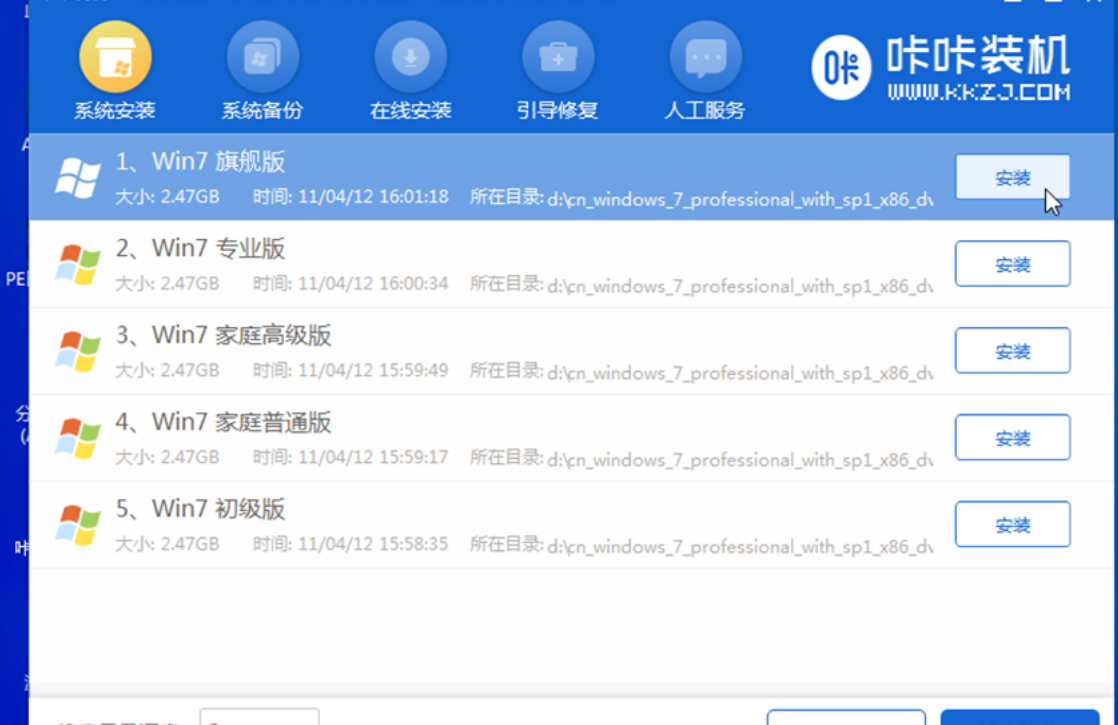Click the directory path in the 旗舰版 row
The image size is (1118, 725).
(x=740, y=199)
